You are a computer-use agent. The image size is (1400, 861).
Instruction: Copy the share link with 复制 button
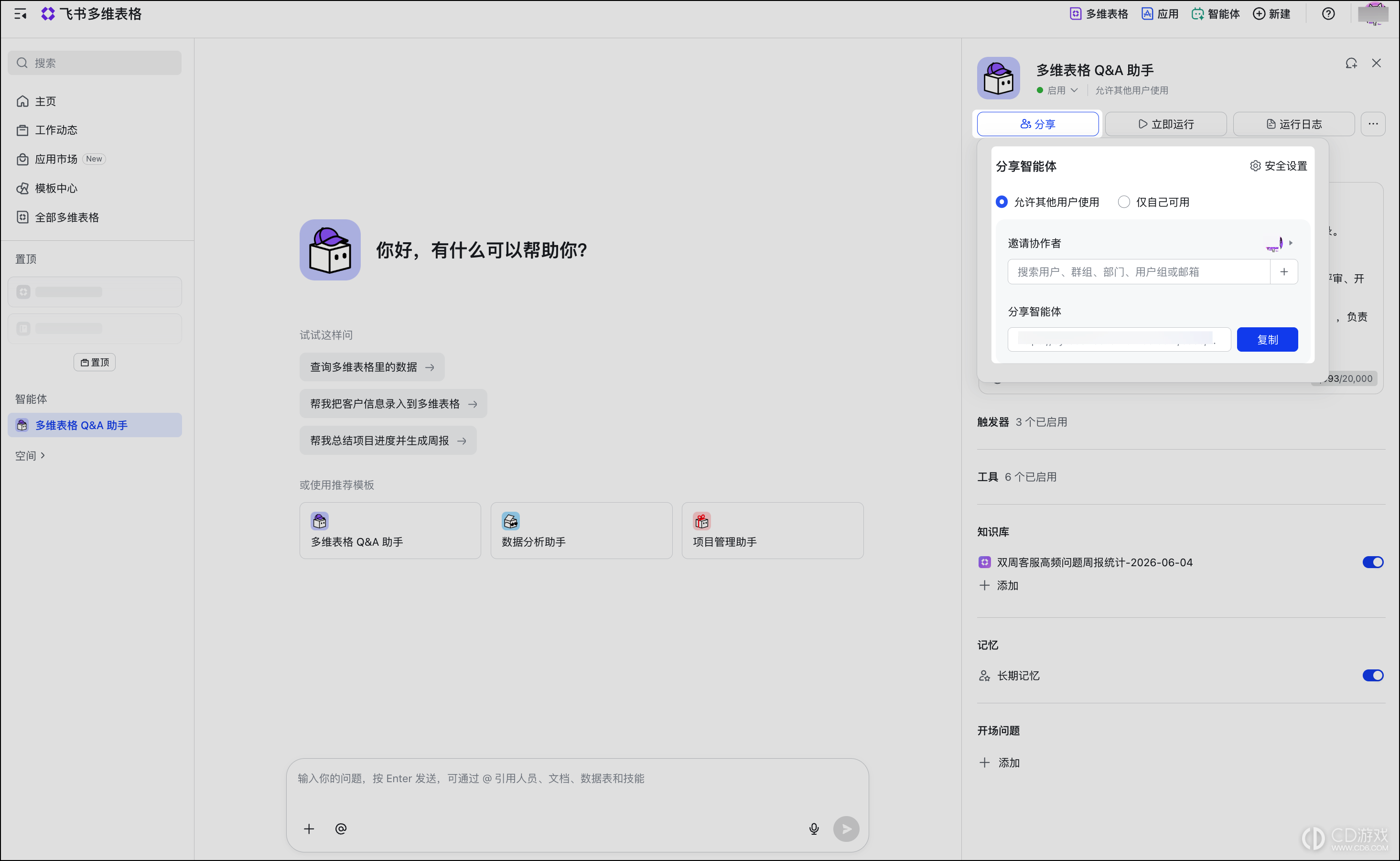point(1267,339)
